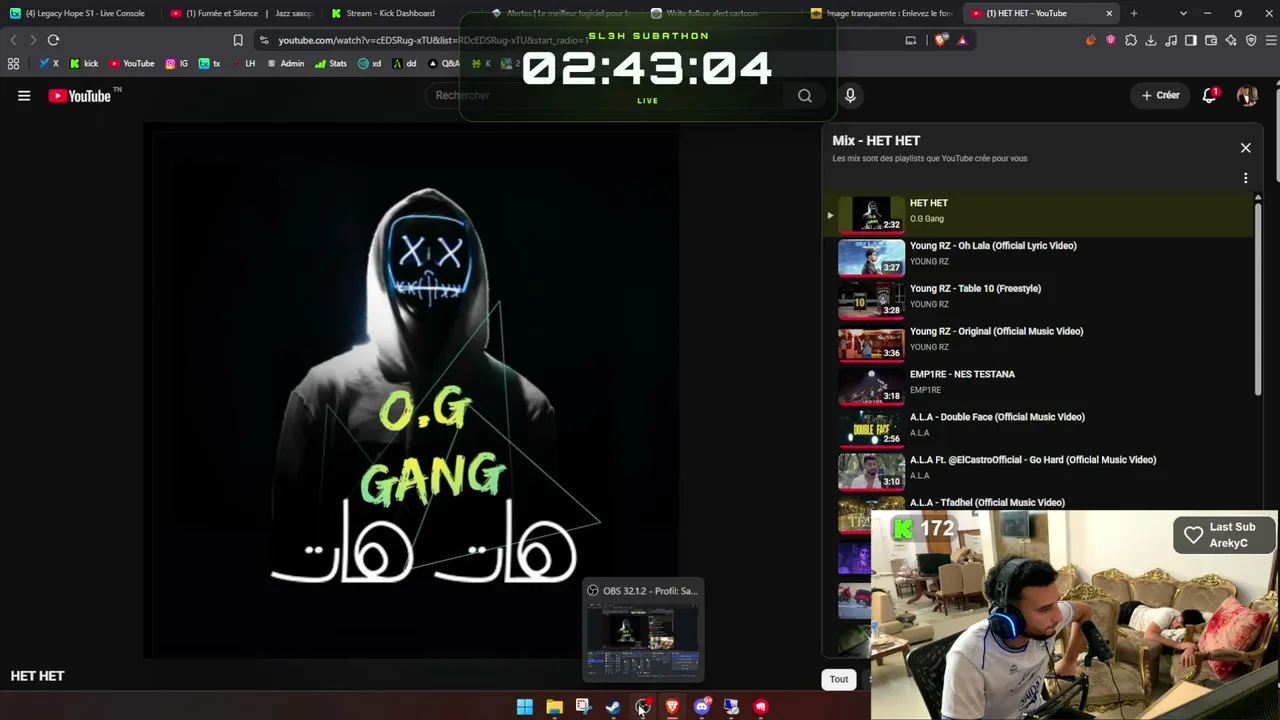
Task: Open a new browser tab
Action: click(x=1134, y=13)
